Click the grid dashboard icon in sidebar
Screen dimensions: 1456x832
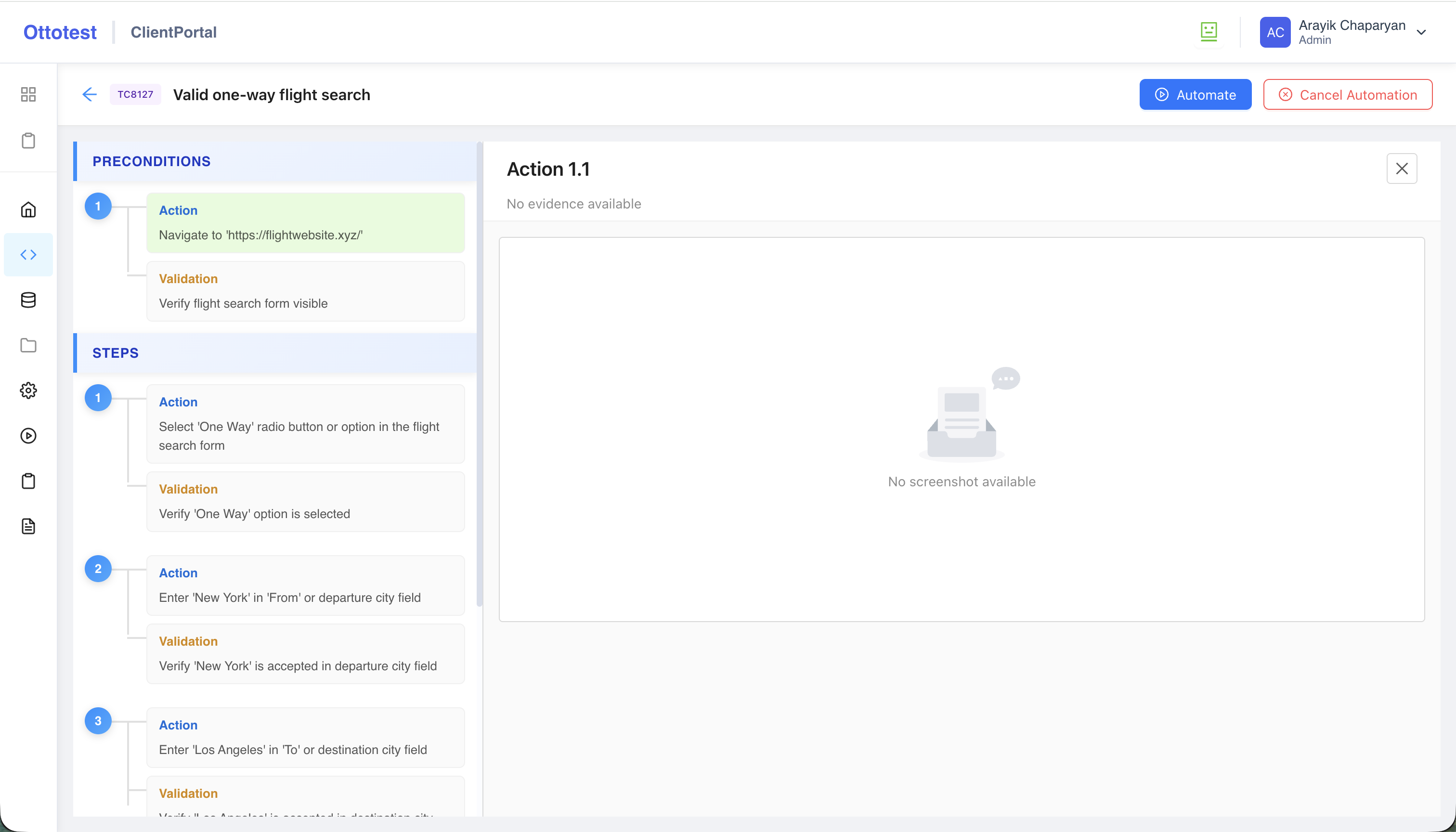[28, 94]
